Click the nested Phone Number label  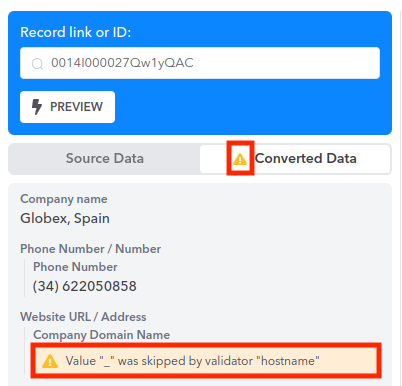tap(75, 267)
